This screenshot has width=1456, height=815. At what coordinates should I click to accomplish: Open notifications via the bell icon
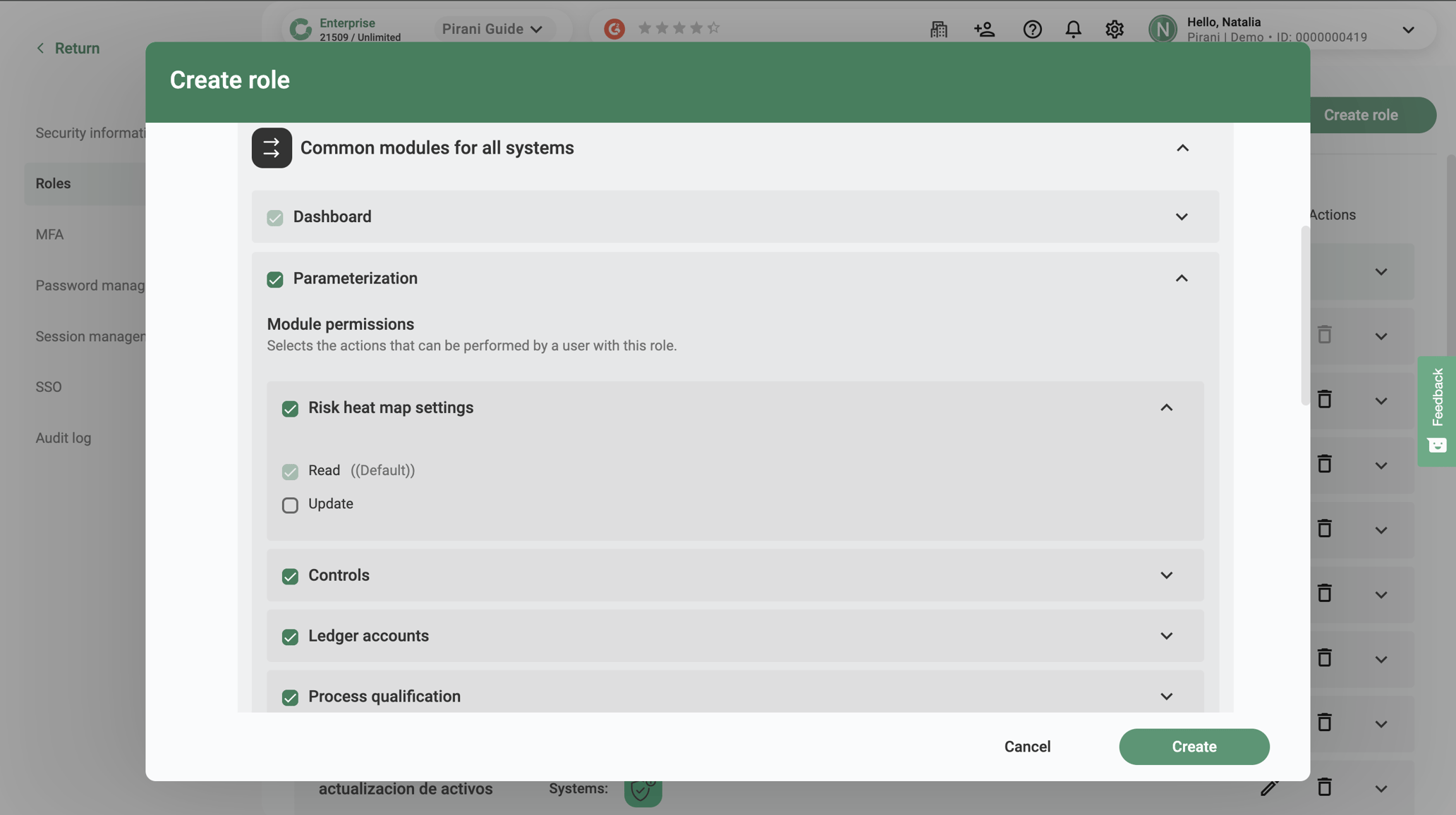(x=1073, y=29)
